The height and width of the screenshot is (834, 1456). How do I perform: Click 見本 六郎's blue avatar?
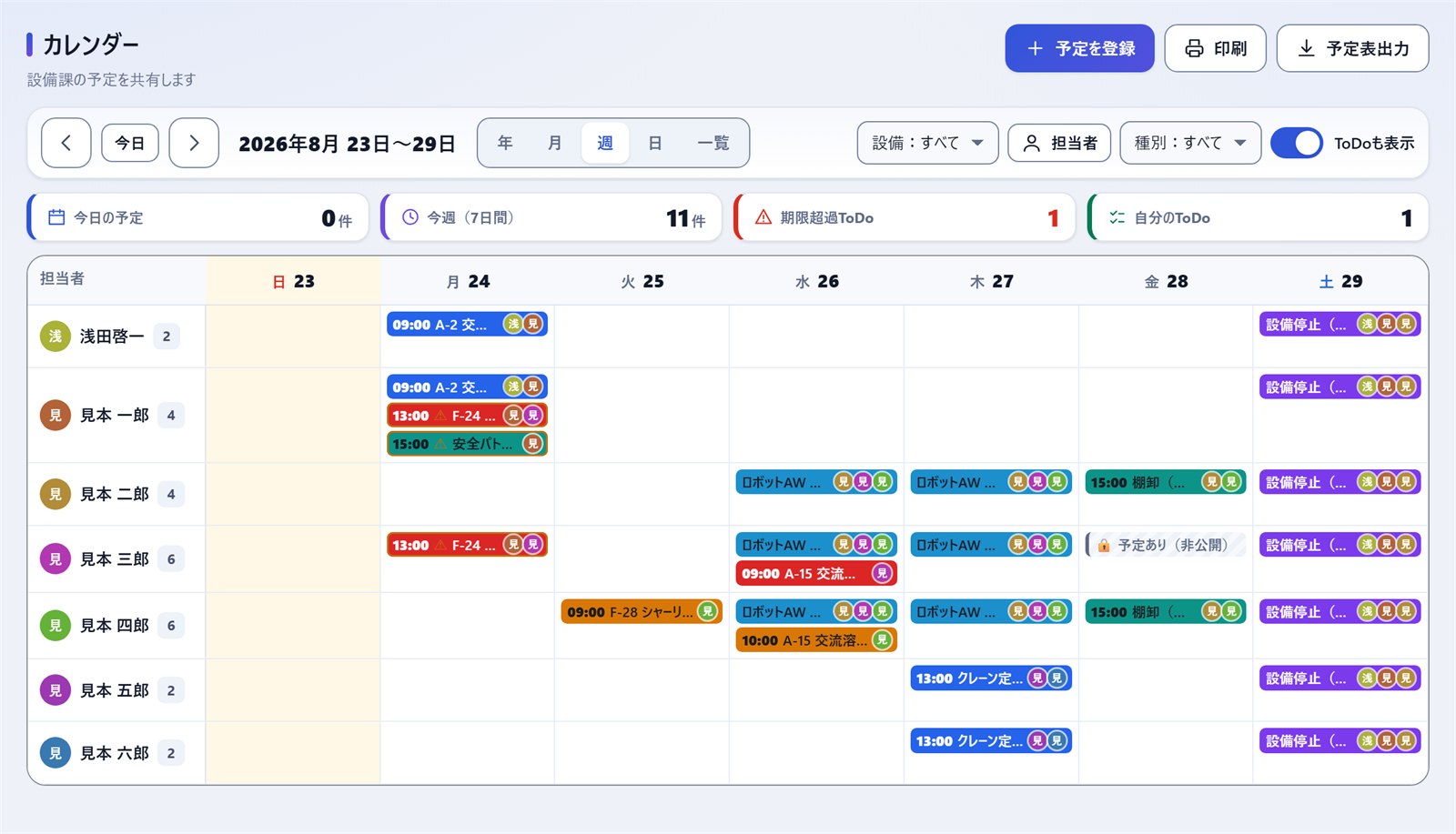coord(55,753)
